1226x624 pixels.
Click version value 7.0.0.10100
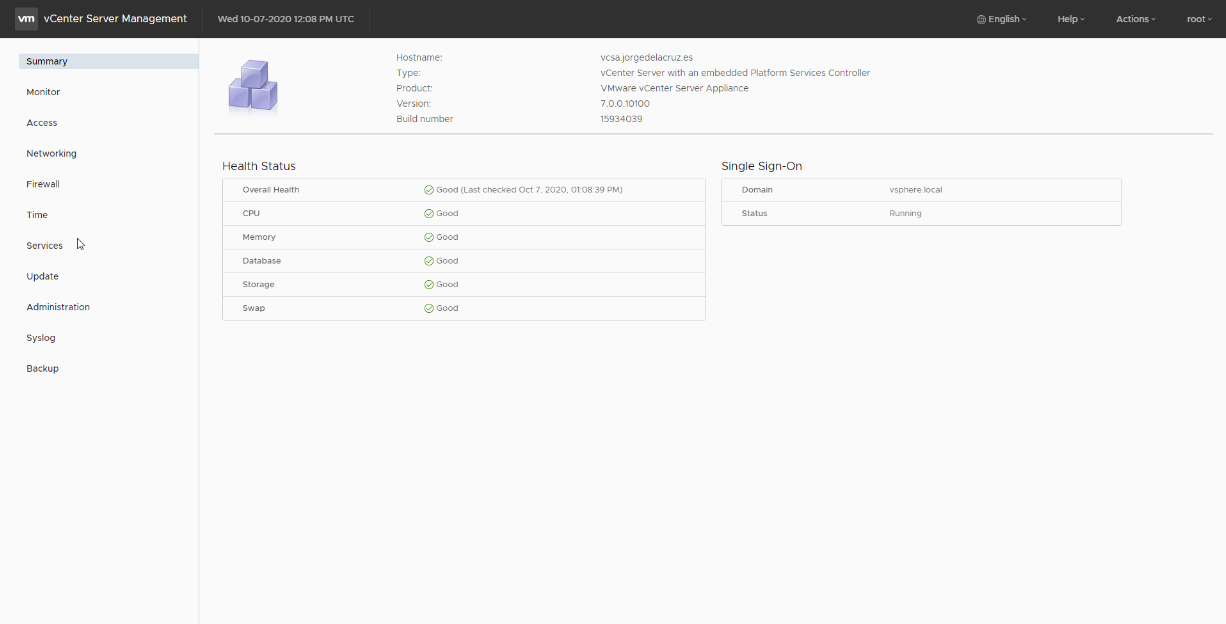tap(625, 104)
